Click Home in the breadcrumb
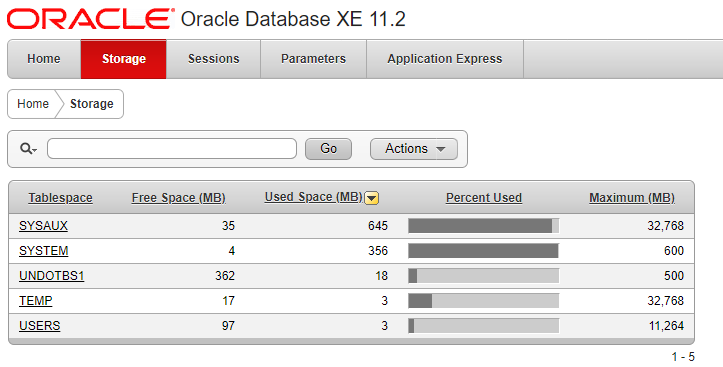The width and height of the screenshot is (723, 367). [x=33, y=104]
